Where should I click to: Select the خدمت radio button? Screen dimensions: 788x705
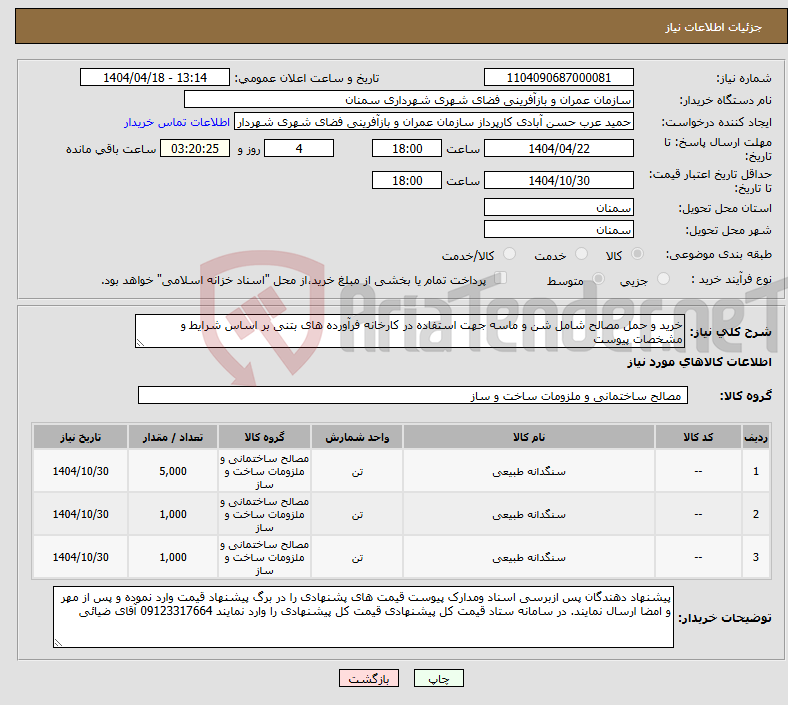coord(581,254)
